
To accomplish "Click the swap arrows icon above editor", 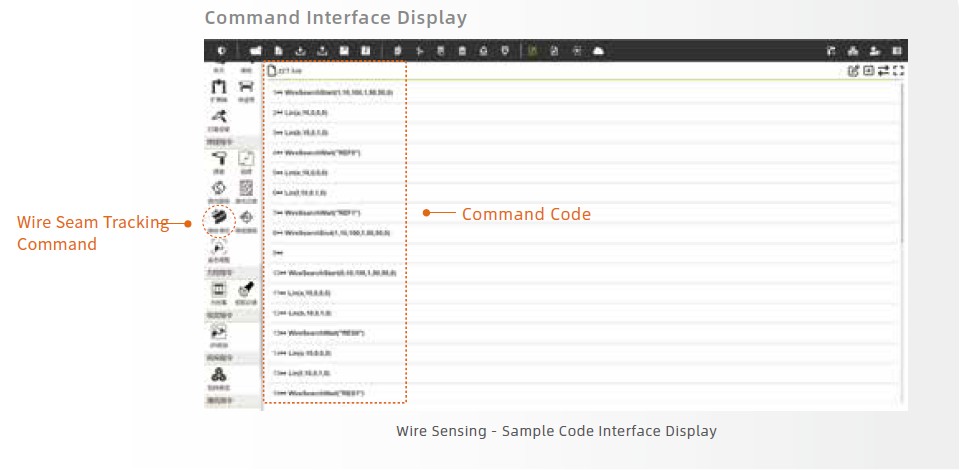I will 883,71.
